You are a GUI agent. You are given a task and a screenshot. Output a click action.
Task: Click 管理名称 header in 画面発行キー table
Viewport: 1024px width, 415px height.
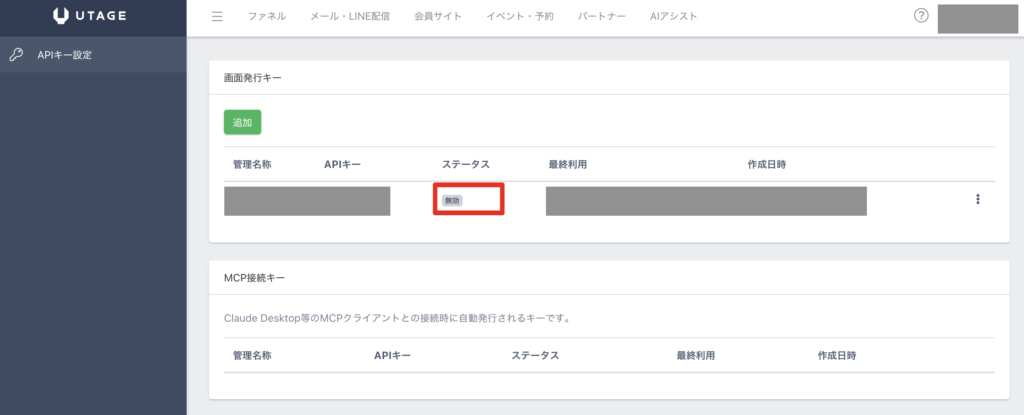[252, 163]
